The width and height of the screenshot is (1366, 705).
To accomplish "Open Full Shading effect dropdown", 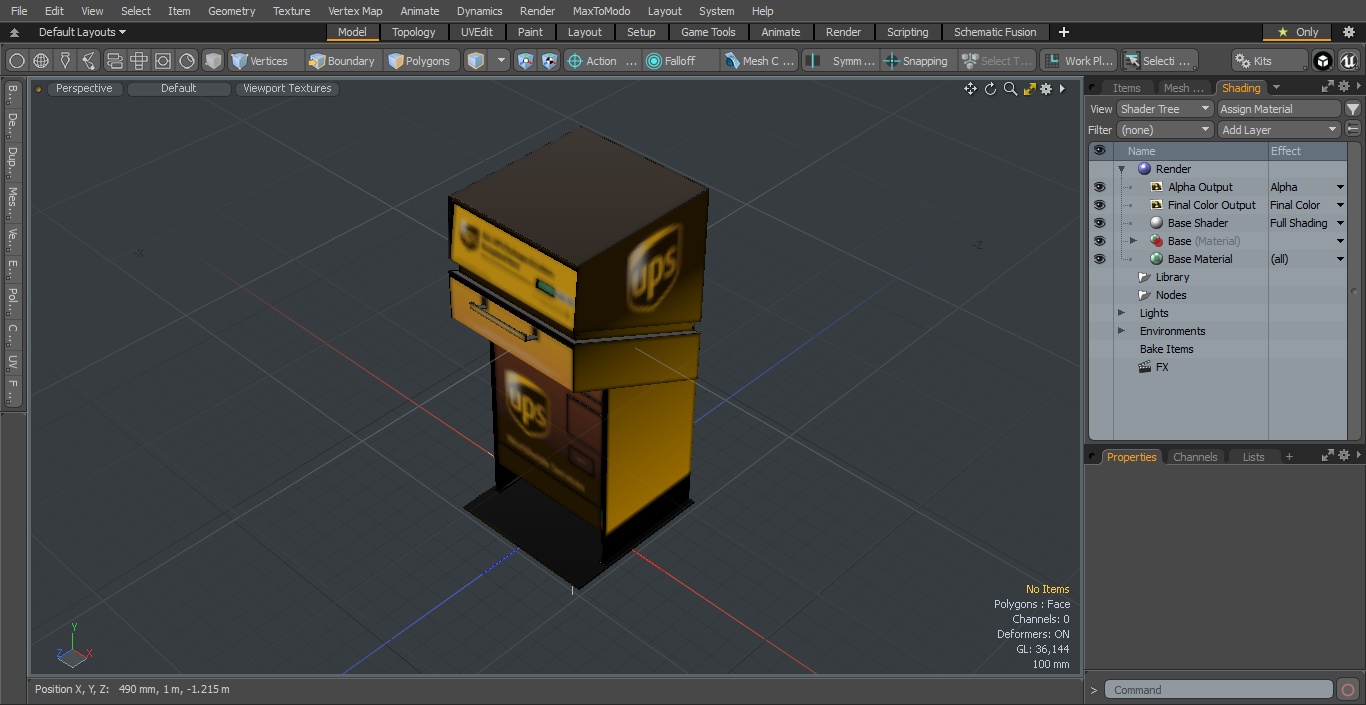I will tap(1340, 223).
